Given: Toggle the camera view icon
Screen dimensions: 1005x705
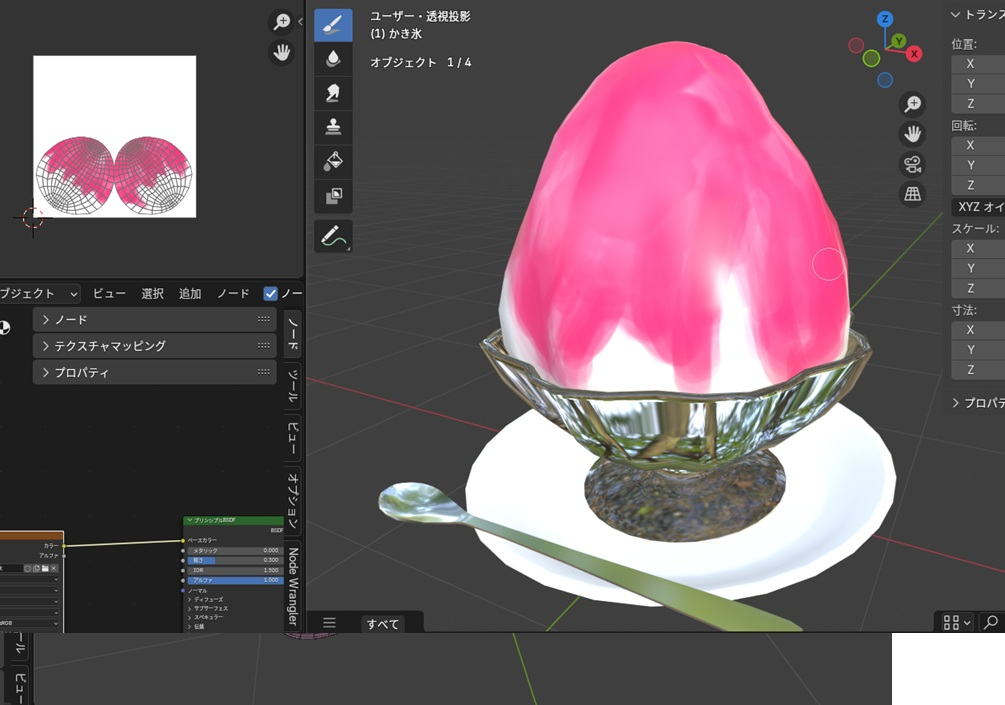Looking at the screenshot, I should [x=912, y=164].
